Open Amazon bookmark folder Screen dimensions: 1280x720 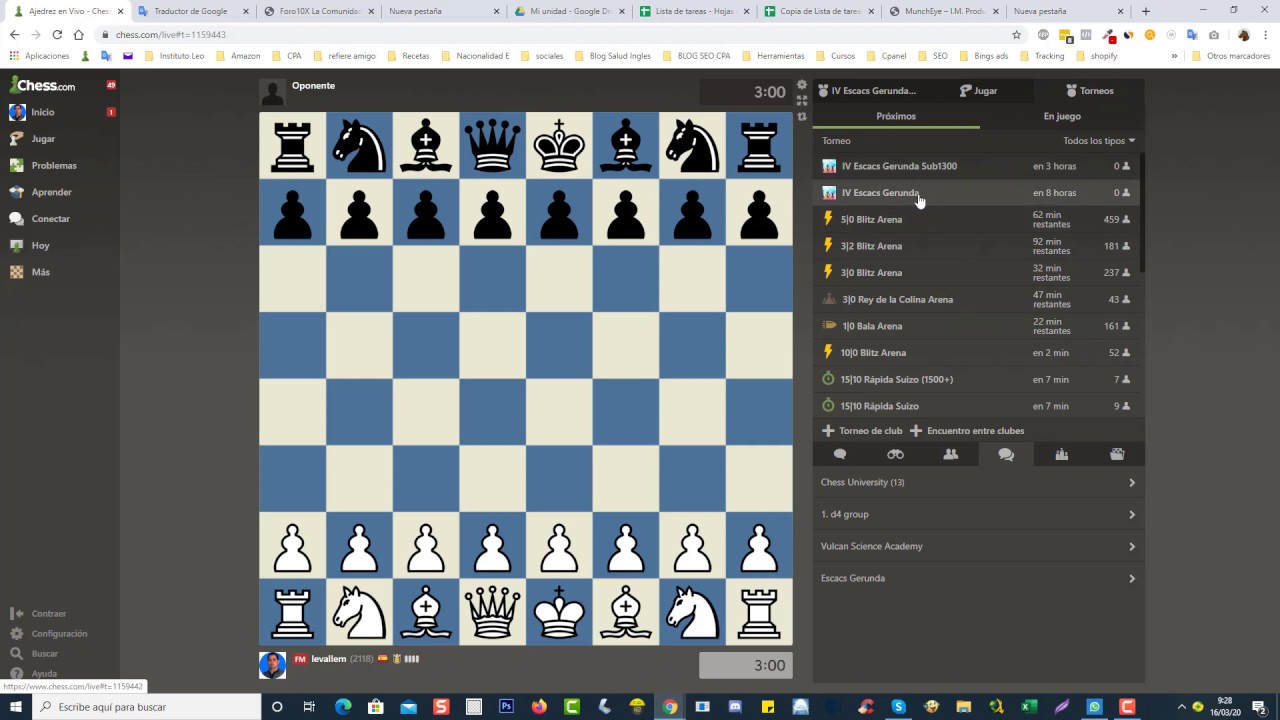(238, 56)
